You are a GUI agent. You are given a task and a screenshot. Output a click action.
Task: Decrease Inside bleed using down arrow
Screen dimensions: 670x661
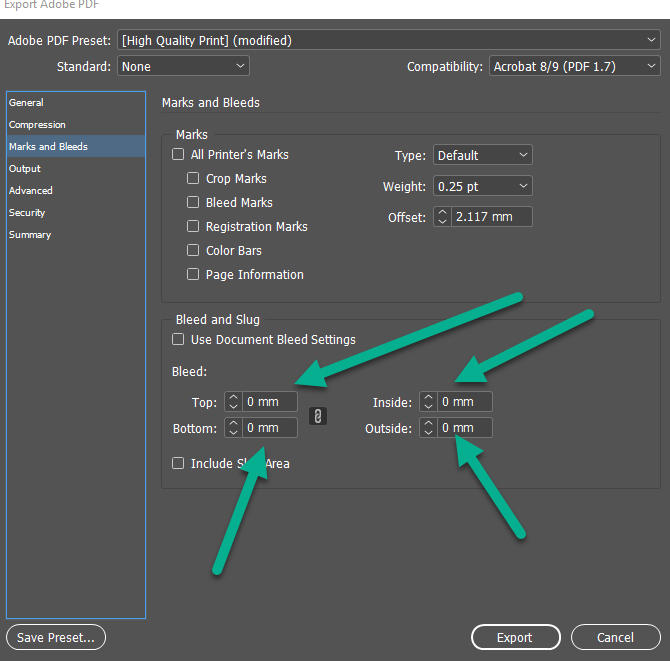click(x=428, y=406)
